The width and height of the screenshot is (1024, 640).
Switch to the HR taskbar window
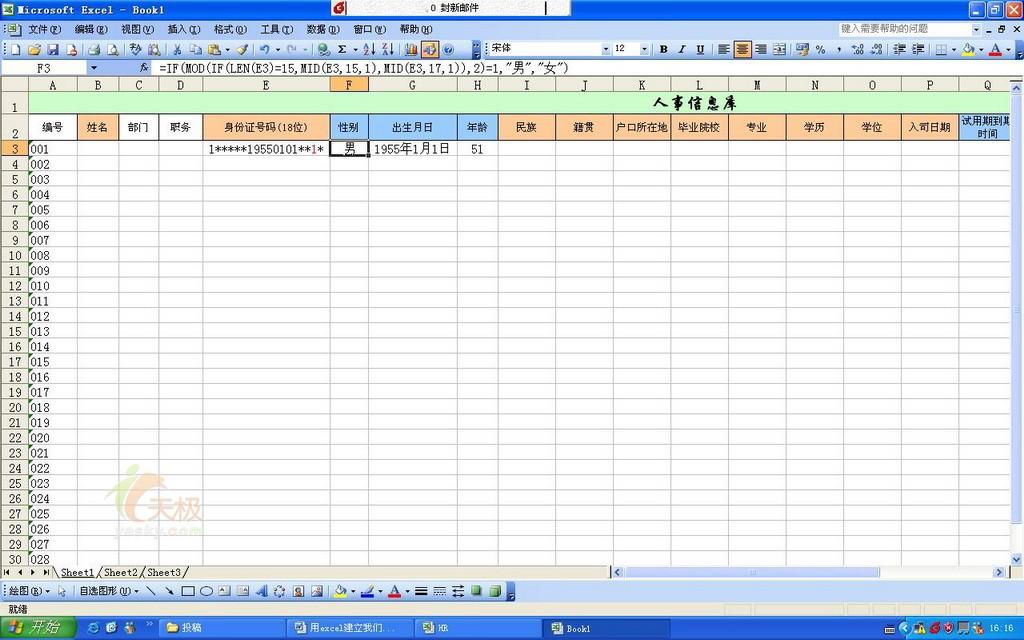pyautogui.click(x=478, y=628)
